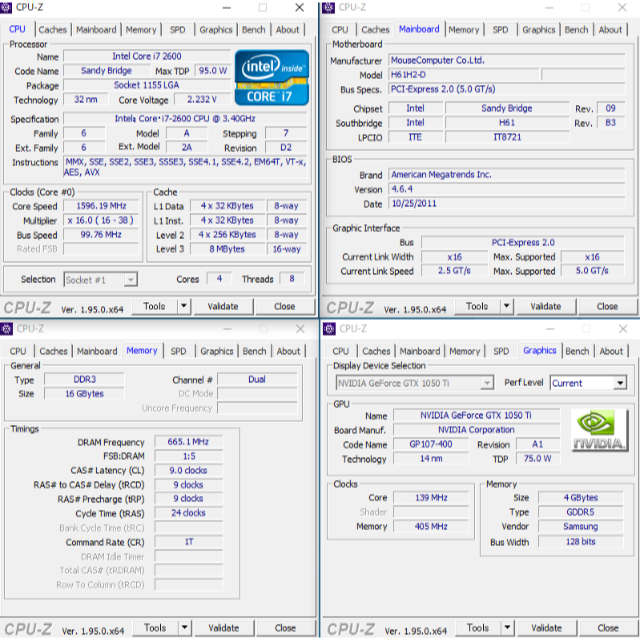
Task: Click the Intel Core i7 logo
Action: point(272,77)
